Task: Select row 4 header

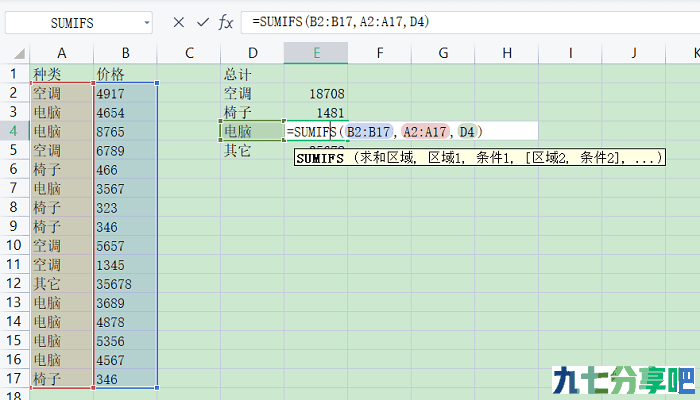Action: [x=14, y=131]
